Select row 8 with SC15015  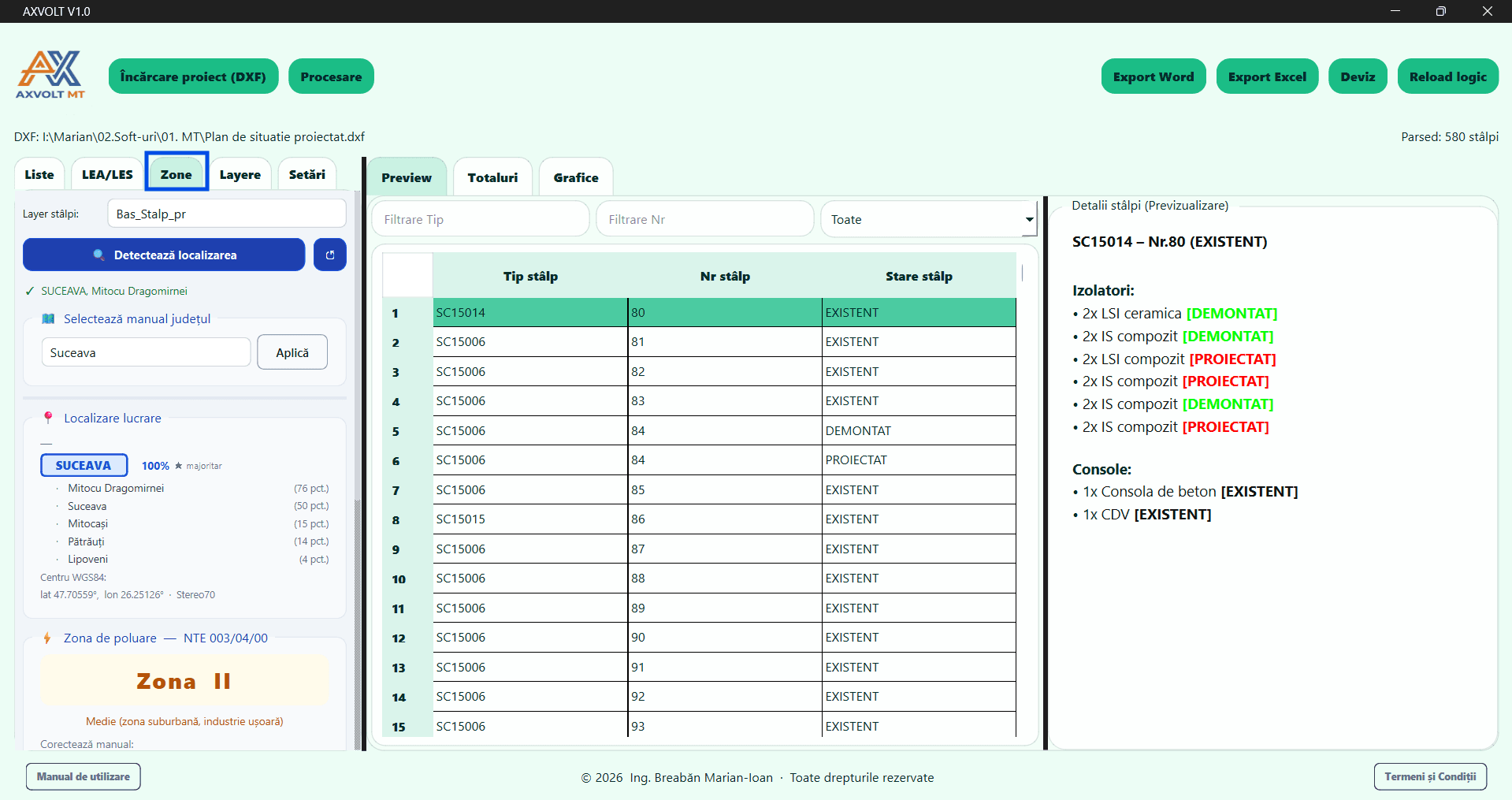tap(700, 519)
